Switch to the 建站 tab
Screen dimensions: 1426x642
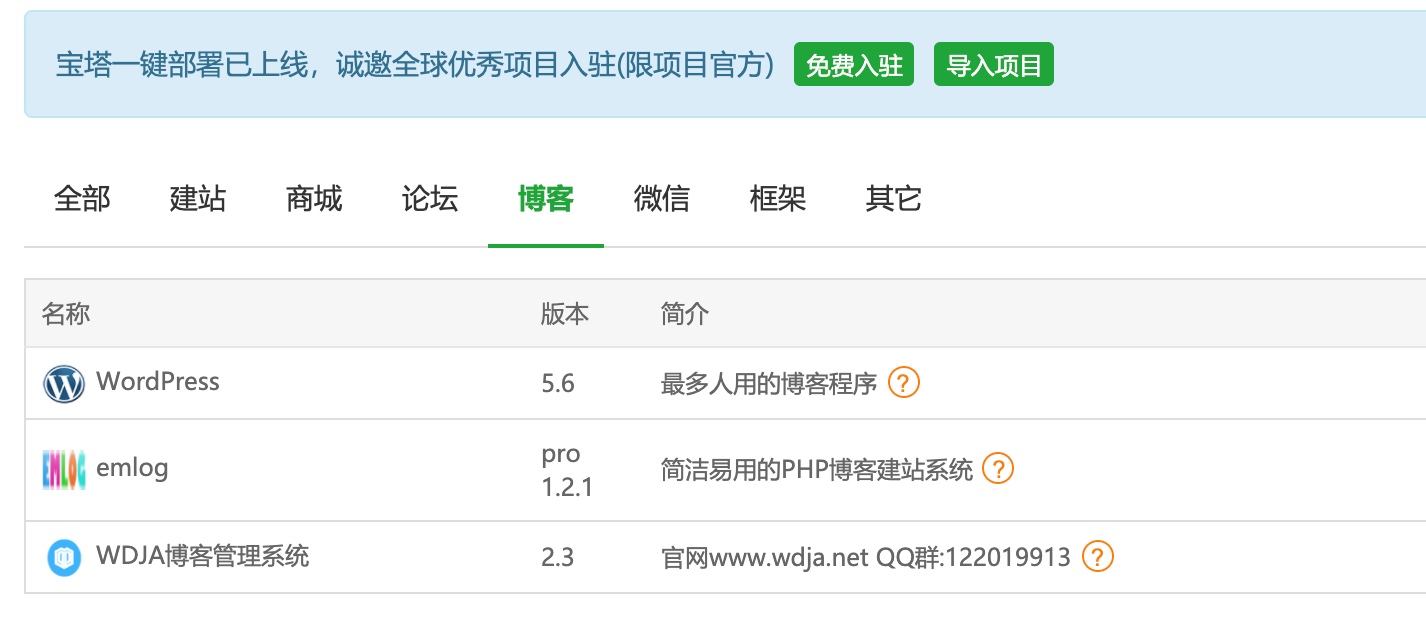tap(198, 199)
